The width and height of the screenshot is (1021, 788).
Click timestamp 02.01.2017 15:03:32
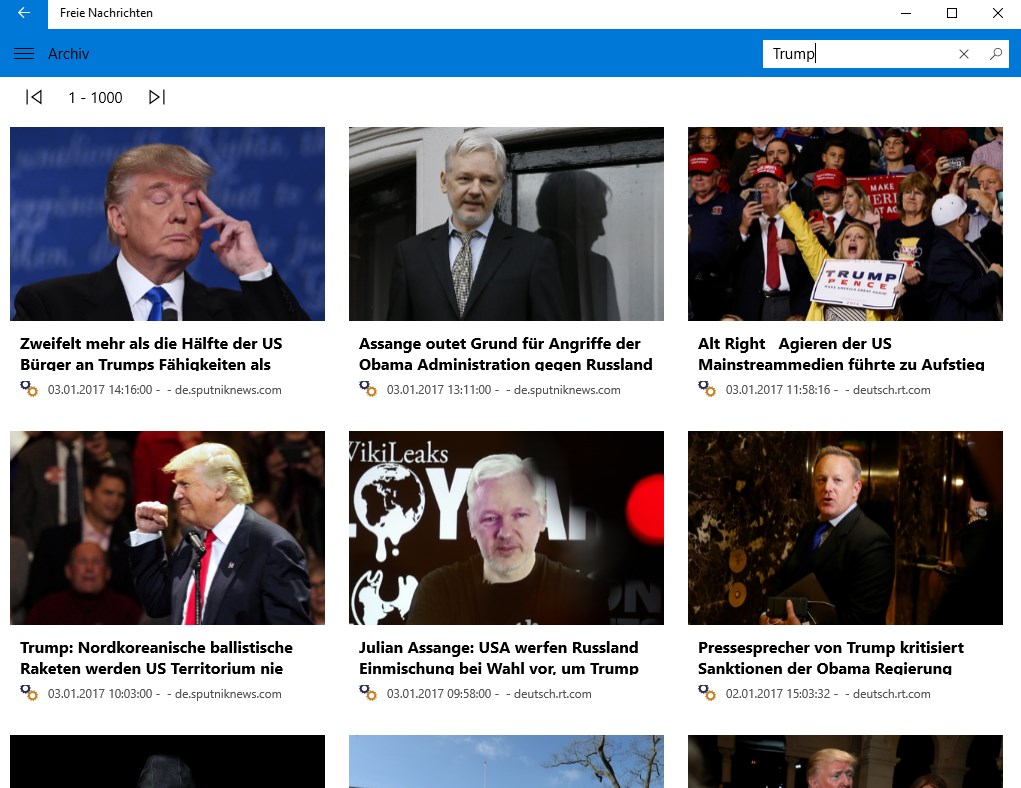778,694
